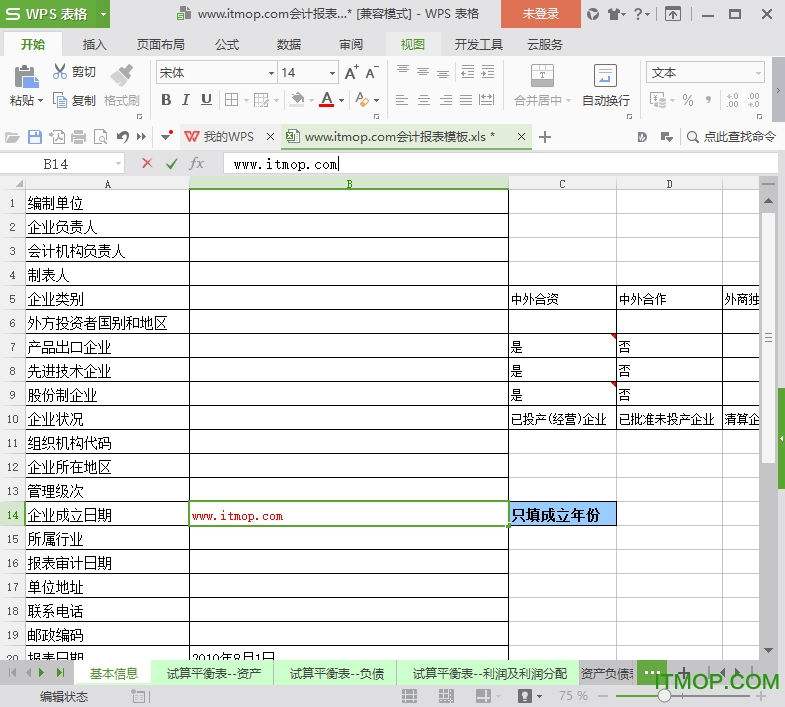785x707 pixels.
Task: Open 云服务 ribbon tab
Action: coord(545,45)
